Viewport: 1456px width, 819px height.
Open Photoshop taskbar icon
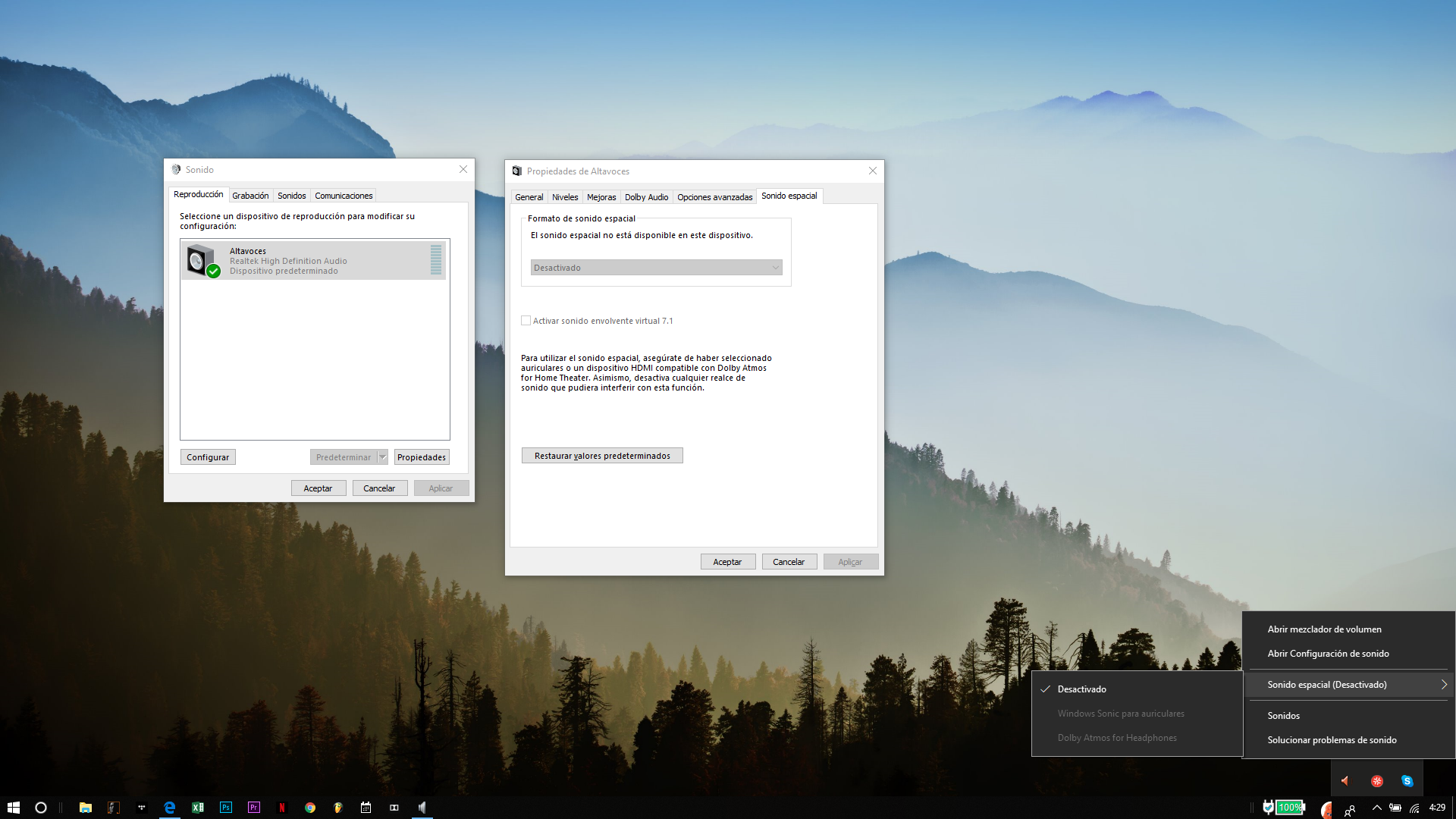[x=225, y=808]
